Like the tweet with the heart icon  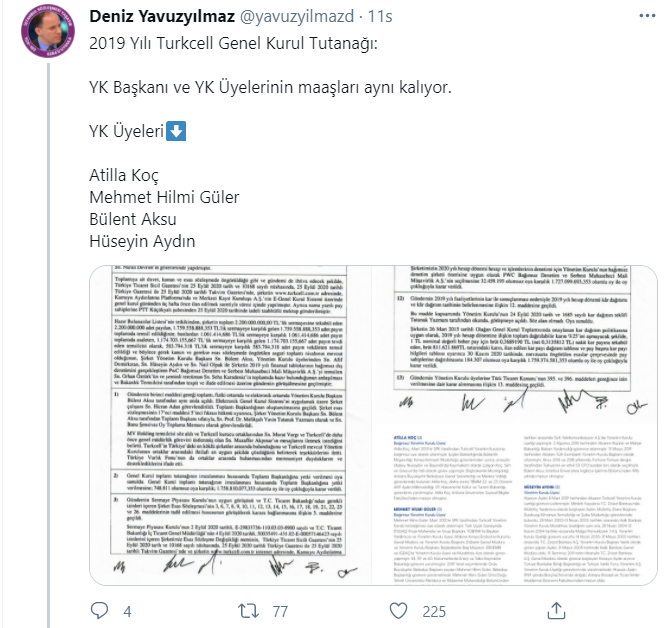coord(398,611)
